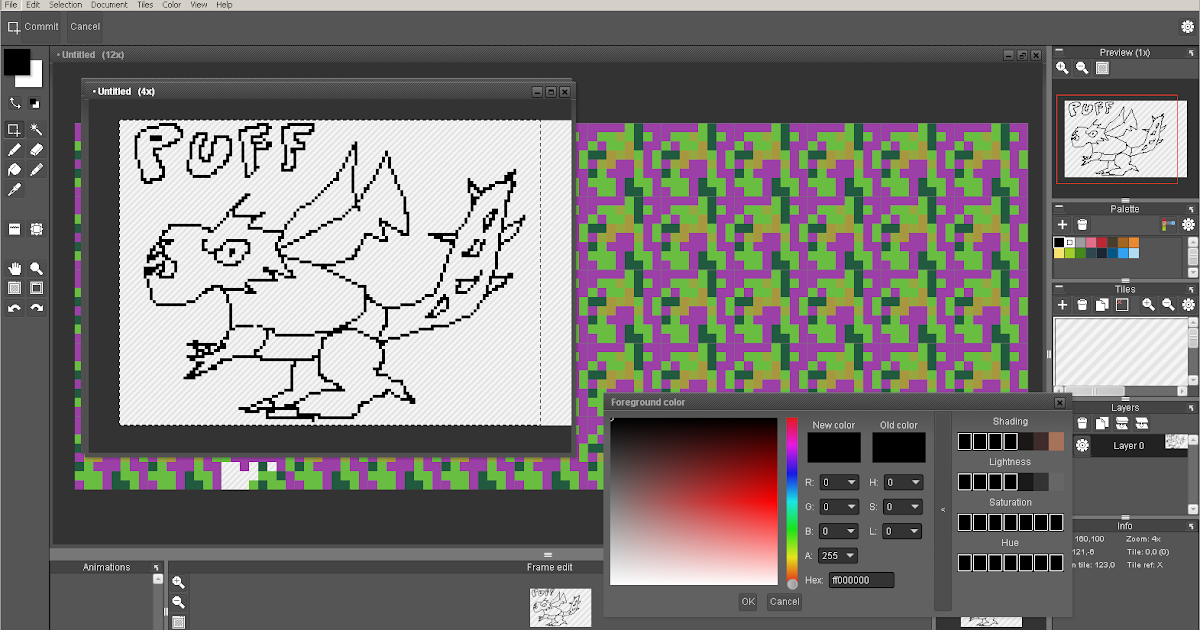1200x630 pixels.
Task: Select the Bucket fill tool
Action: coord(14,170)
